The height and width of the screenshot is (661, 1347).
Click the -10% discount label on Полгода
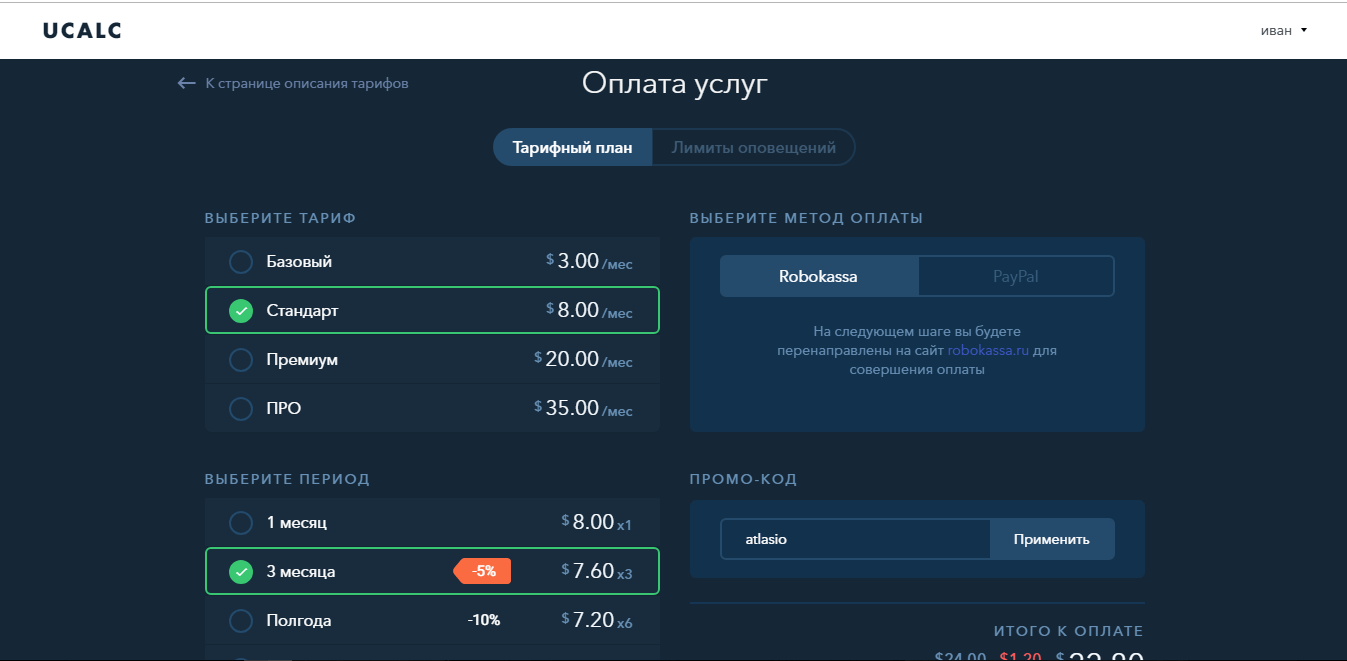point(484,621)
